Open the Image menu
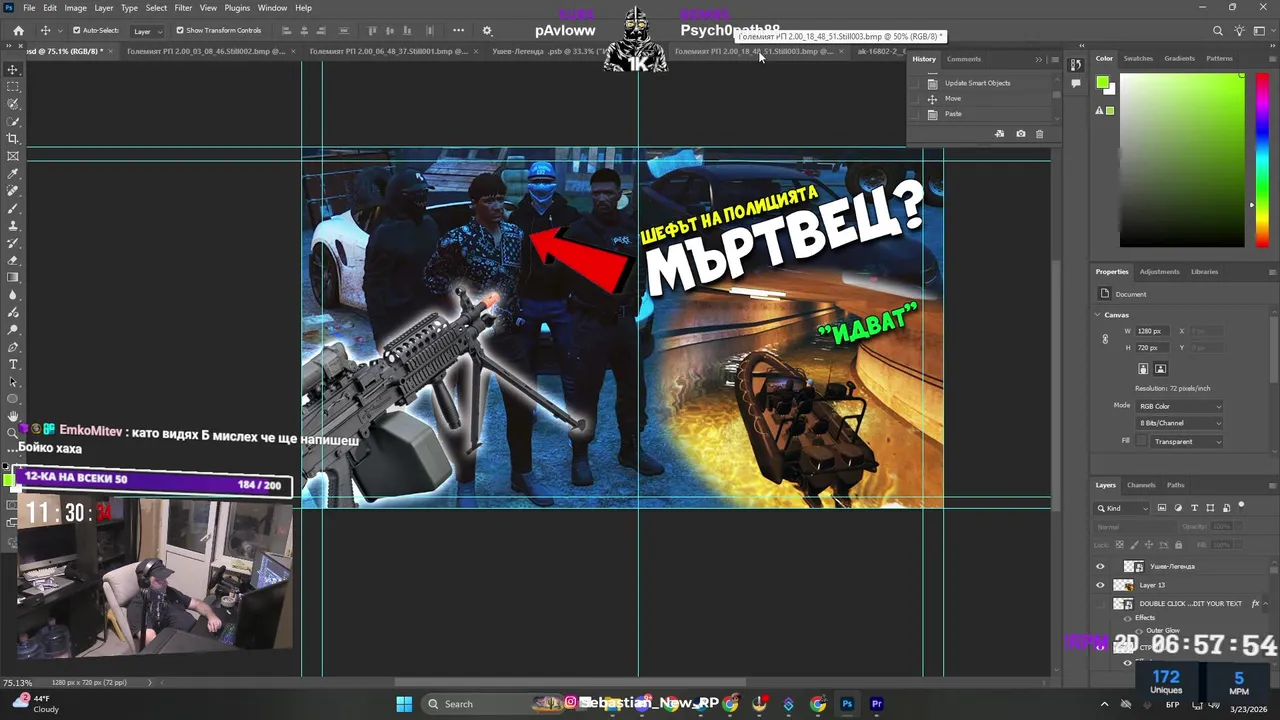This screenshot has height=720, width=1280. click(75, 8)
